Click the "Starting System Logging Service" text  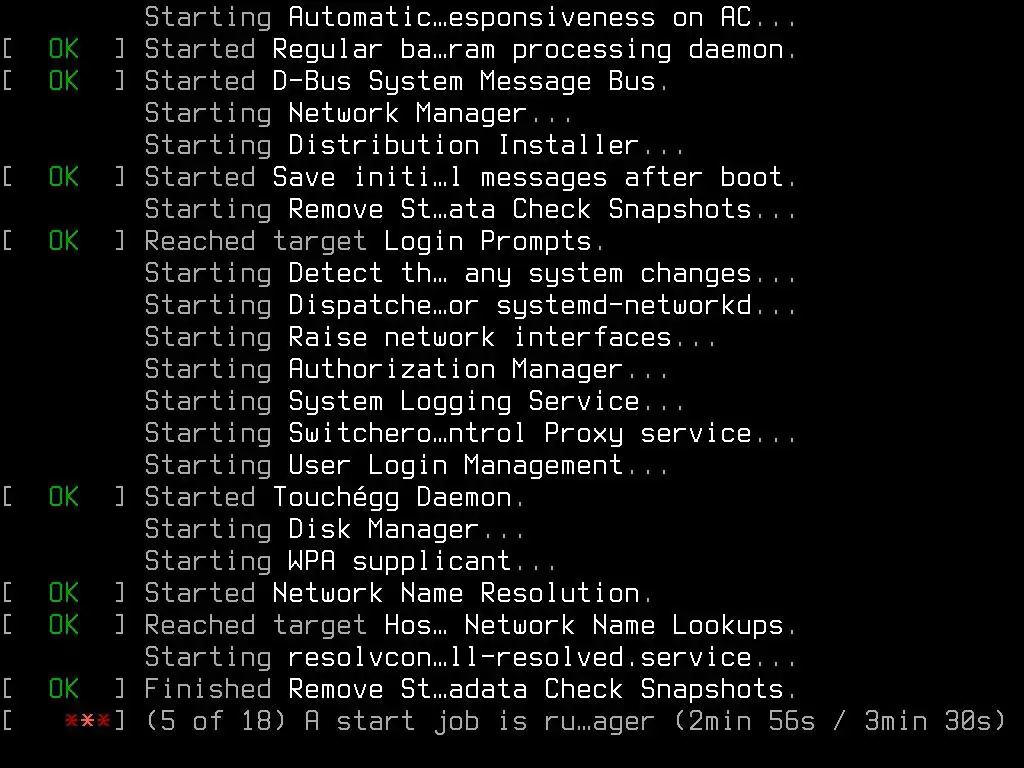pos(414,401)
